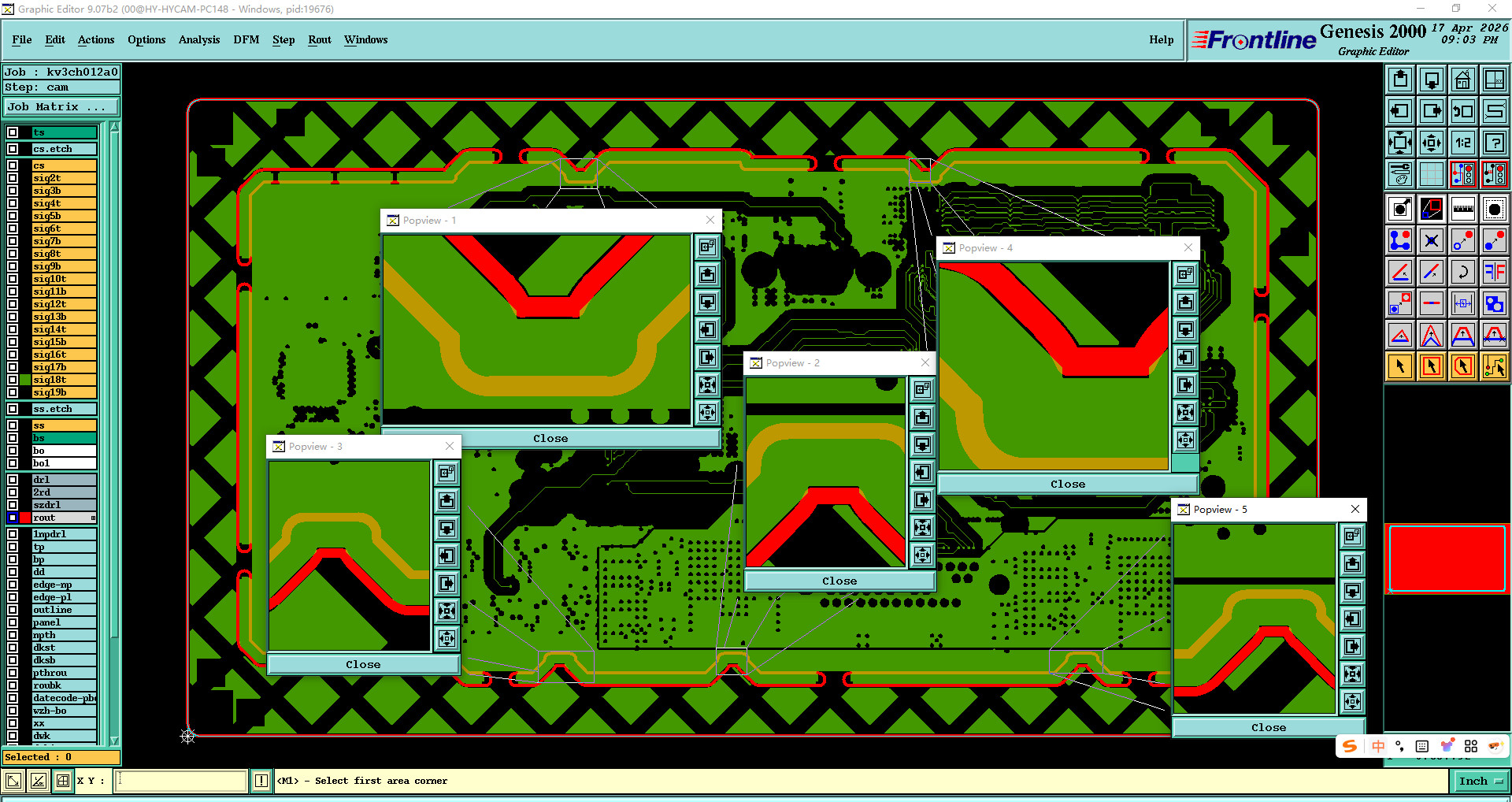Toggle the panel layer checkbox
The height and width of the screenshot is (802, 1512).
[x=13, y=622]
